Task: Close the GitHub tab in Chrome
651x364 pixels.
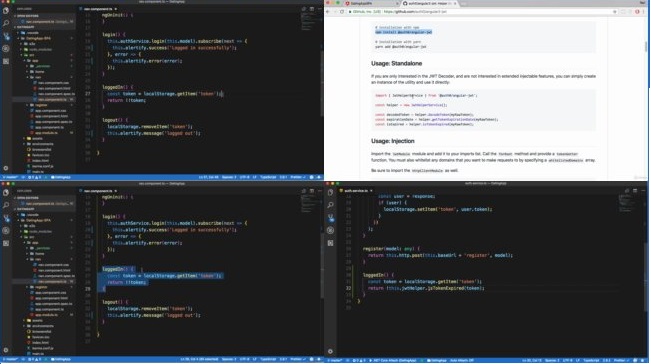Action: 455,3
